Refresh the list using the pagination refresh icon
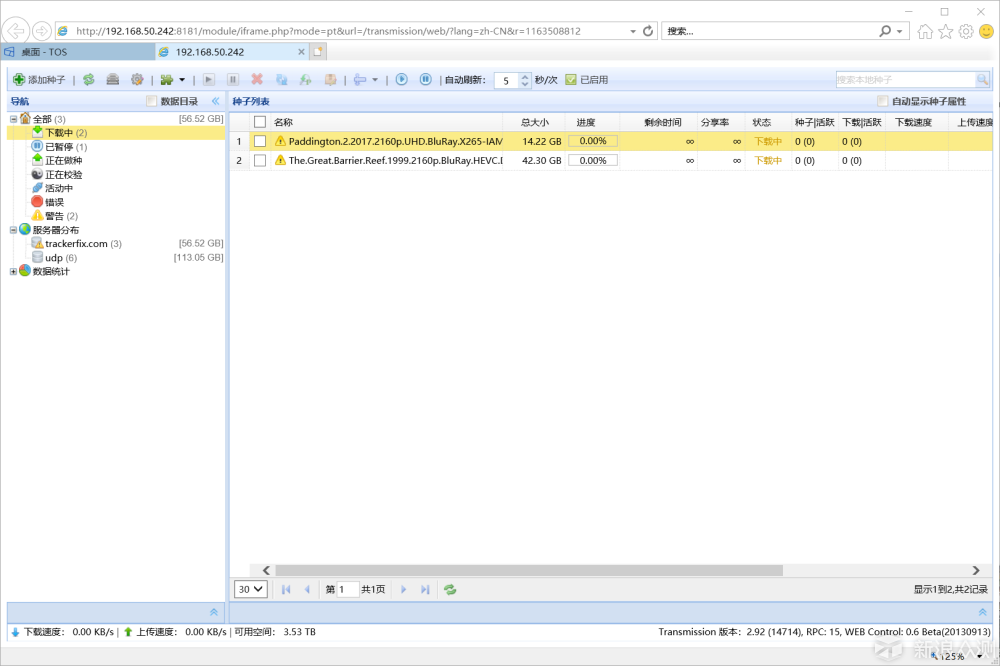The image size is (1000, 666). (450, 590)
